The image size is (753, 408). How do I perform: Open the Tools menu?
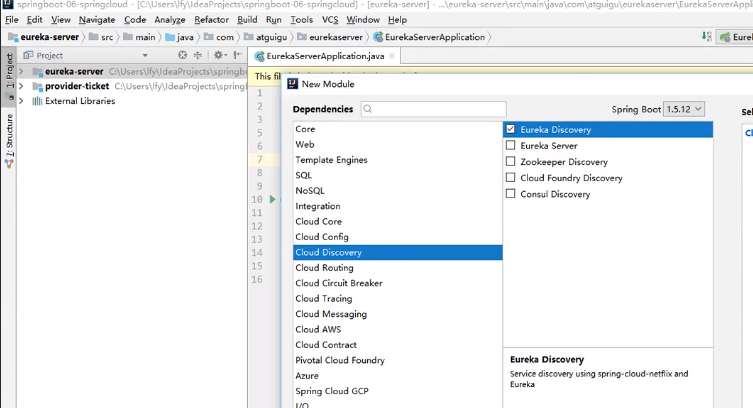[x=302, y=20]
